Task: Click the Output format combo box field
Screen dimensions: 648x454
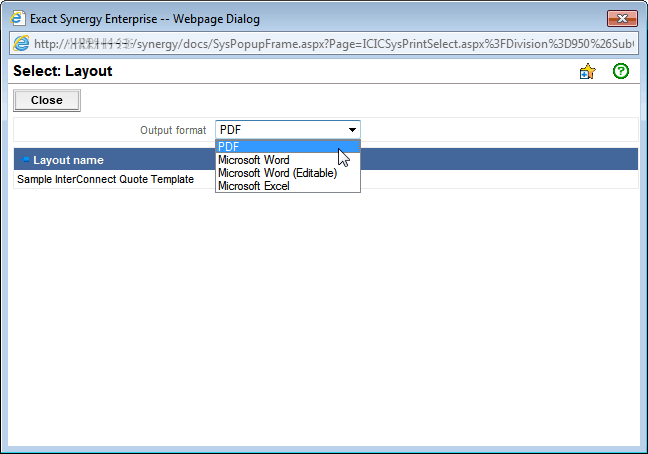Action: pos(280,130)
